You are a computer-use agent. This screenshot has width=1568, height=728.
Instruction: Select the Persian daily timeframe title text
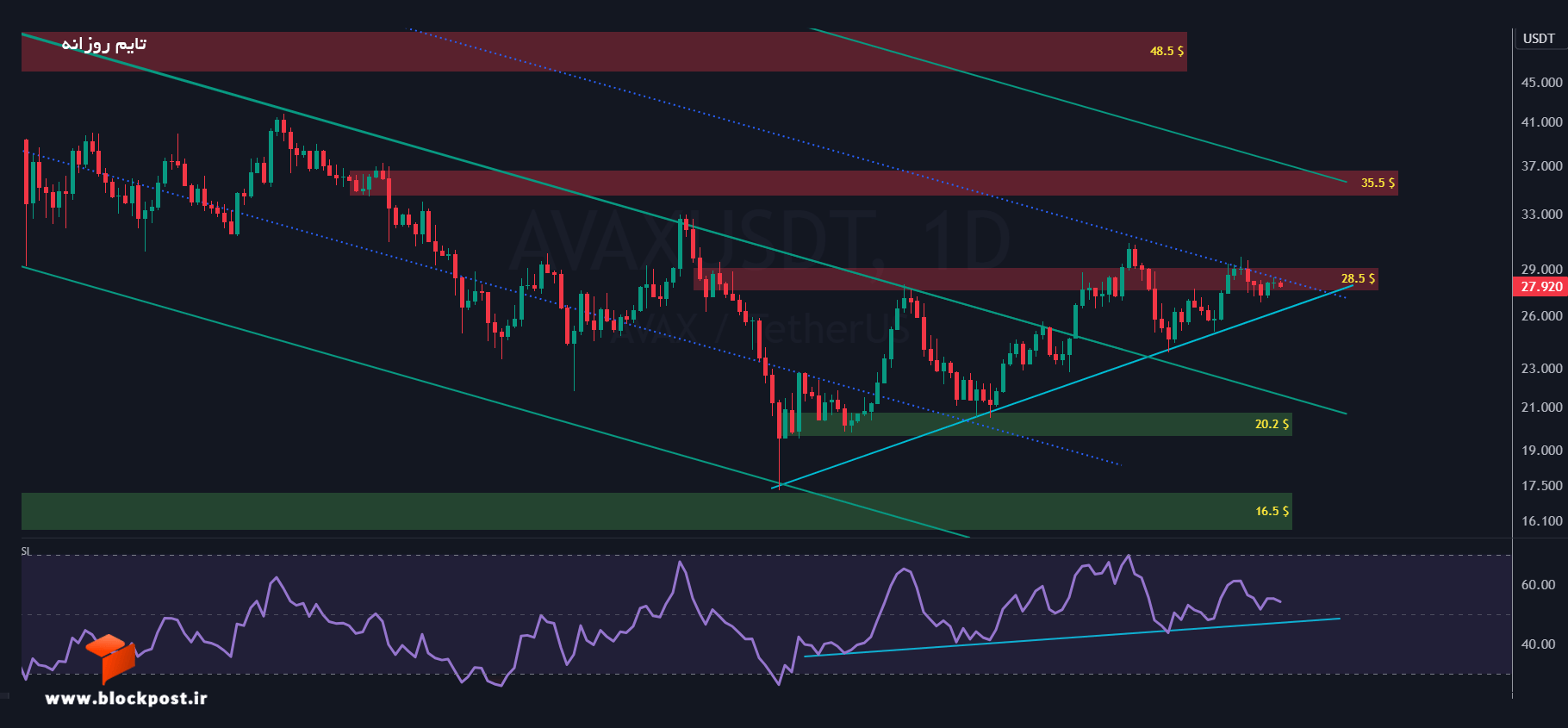coord(103,44)
